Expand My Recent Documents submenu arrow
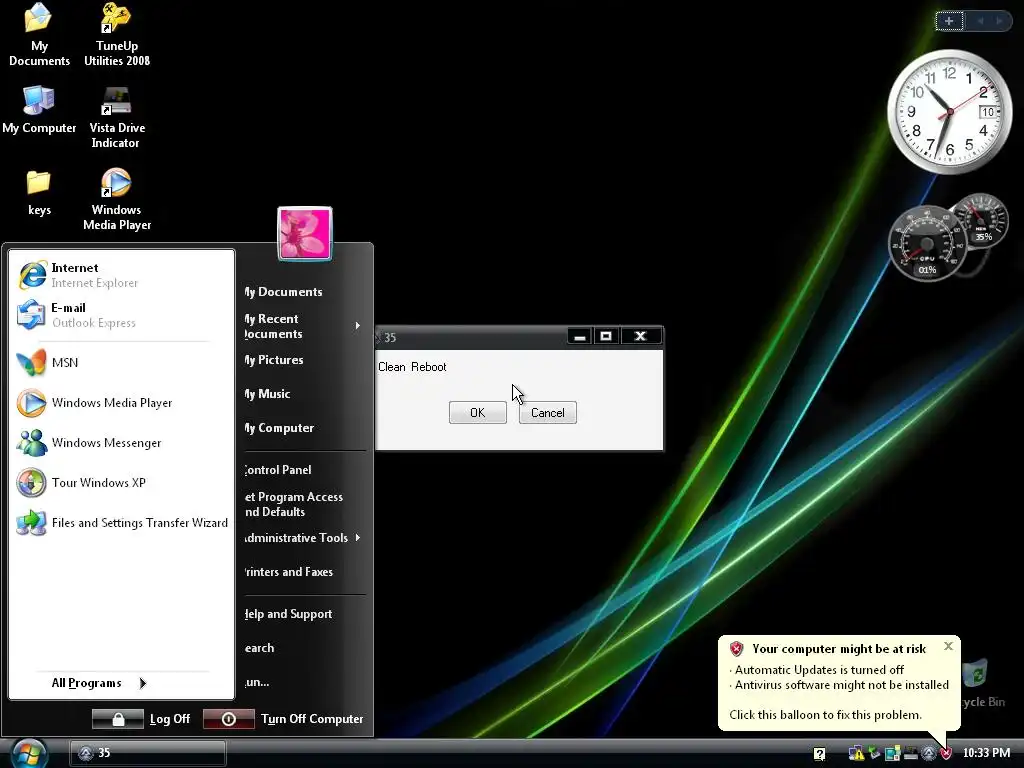Screen dimensions: 1024x768 357,325
